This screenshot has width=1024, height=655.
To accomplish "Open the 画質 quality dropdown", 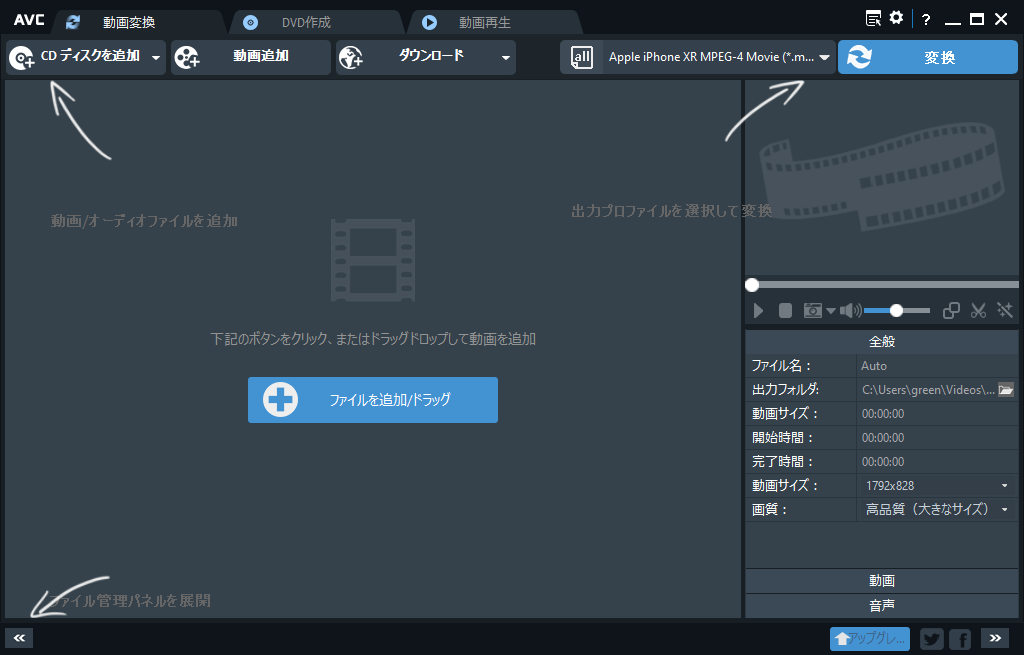I will click(1004, 510).
